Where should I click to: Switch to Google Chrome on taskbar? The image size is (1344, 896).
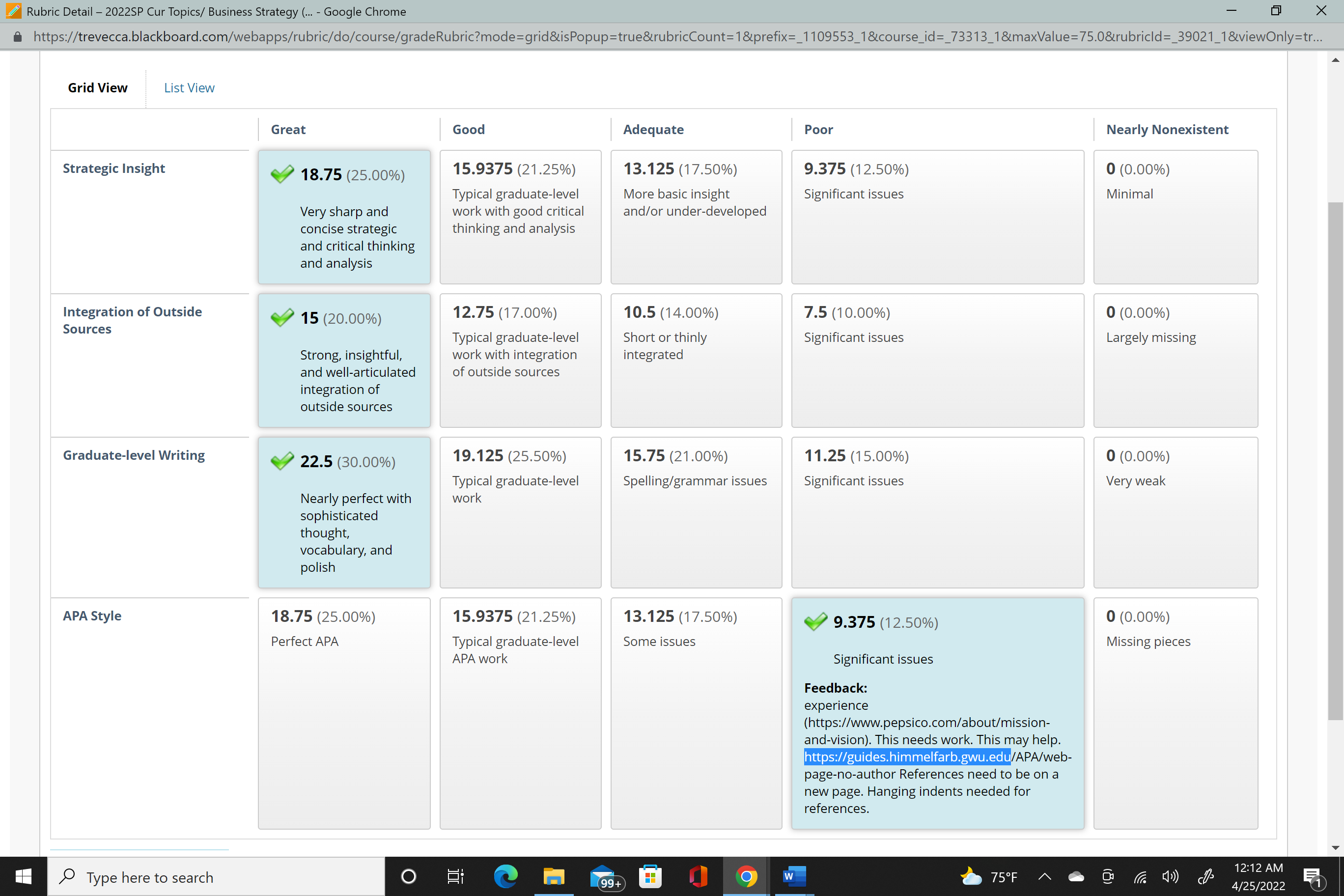tap(746, 876)
